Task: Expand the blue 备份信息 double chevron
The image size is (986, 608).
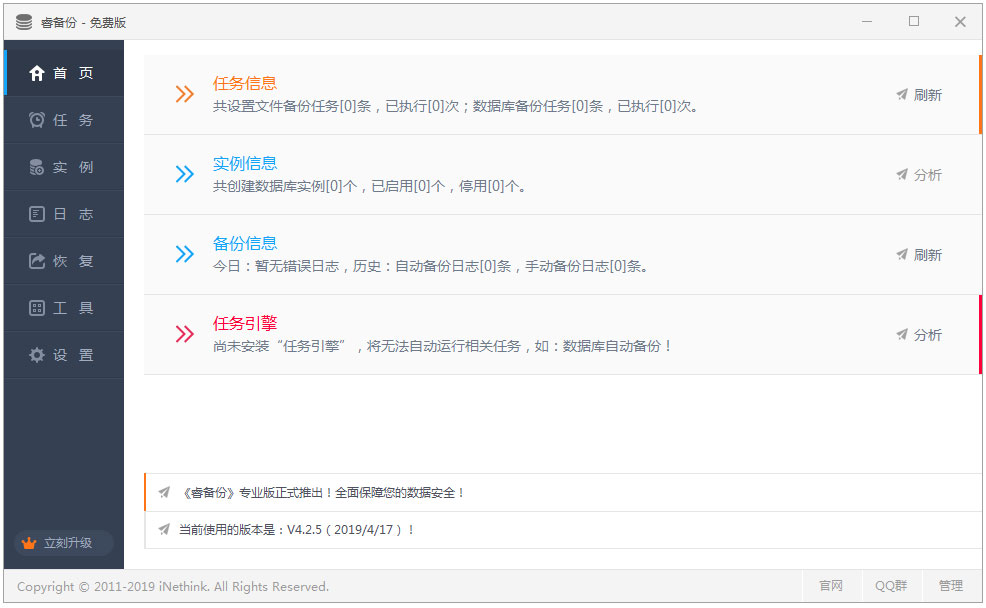Action: tap(185, 255)
